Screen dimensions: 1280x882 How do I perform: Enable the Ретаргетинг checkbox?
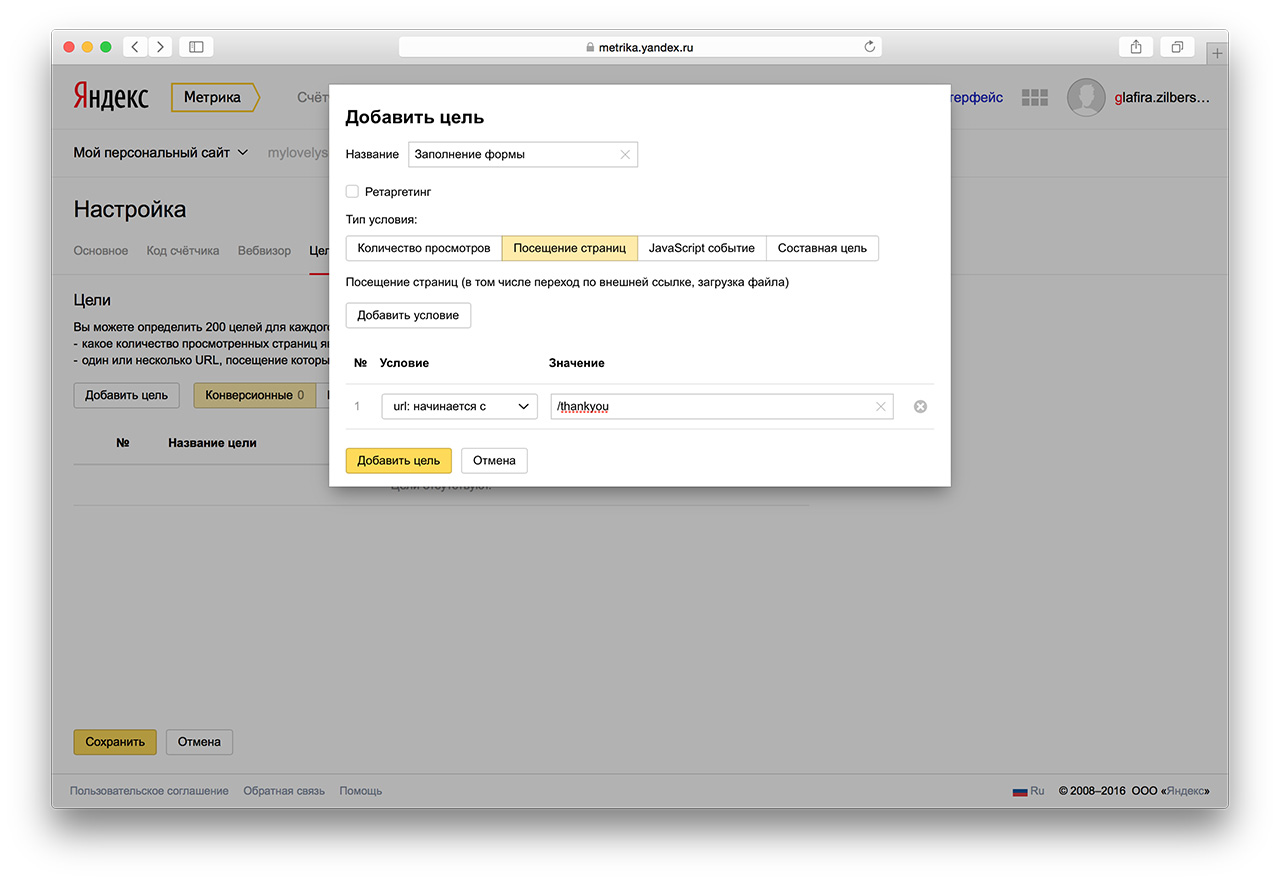pos(352,191)
